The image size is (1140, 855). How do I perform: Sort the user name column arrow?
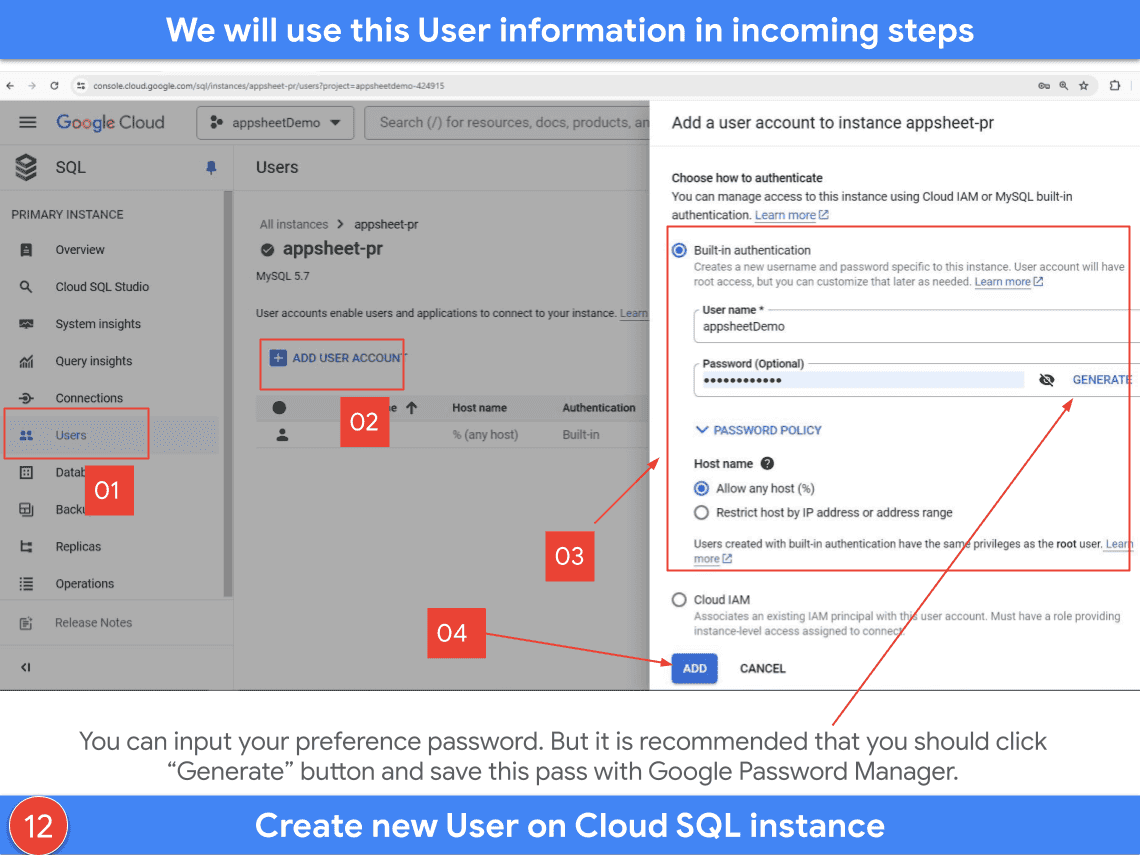pyautogui.click(x=411, y=408)
